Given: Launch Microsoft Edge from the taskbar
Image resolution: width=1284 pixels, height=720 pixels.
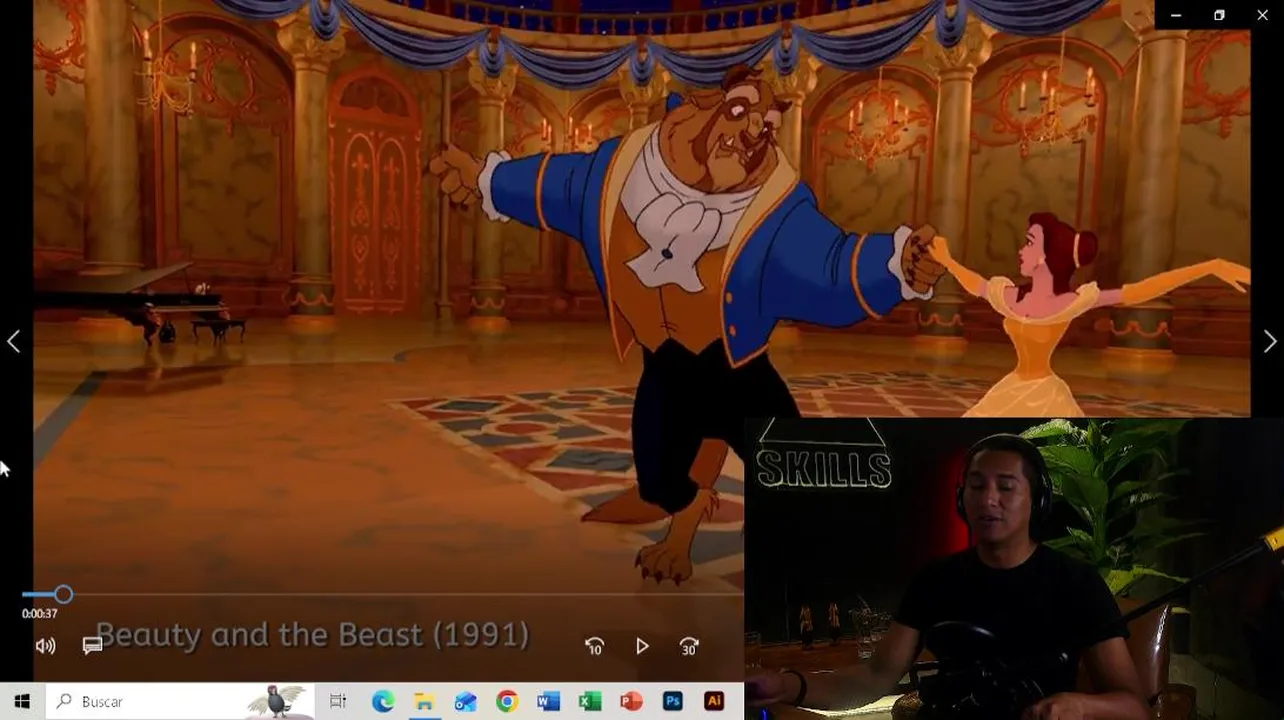Looking at the screenshot, I should 383,702.
